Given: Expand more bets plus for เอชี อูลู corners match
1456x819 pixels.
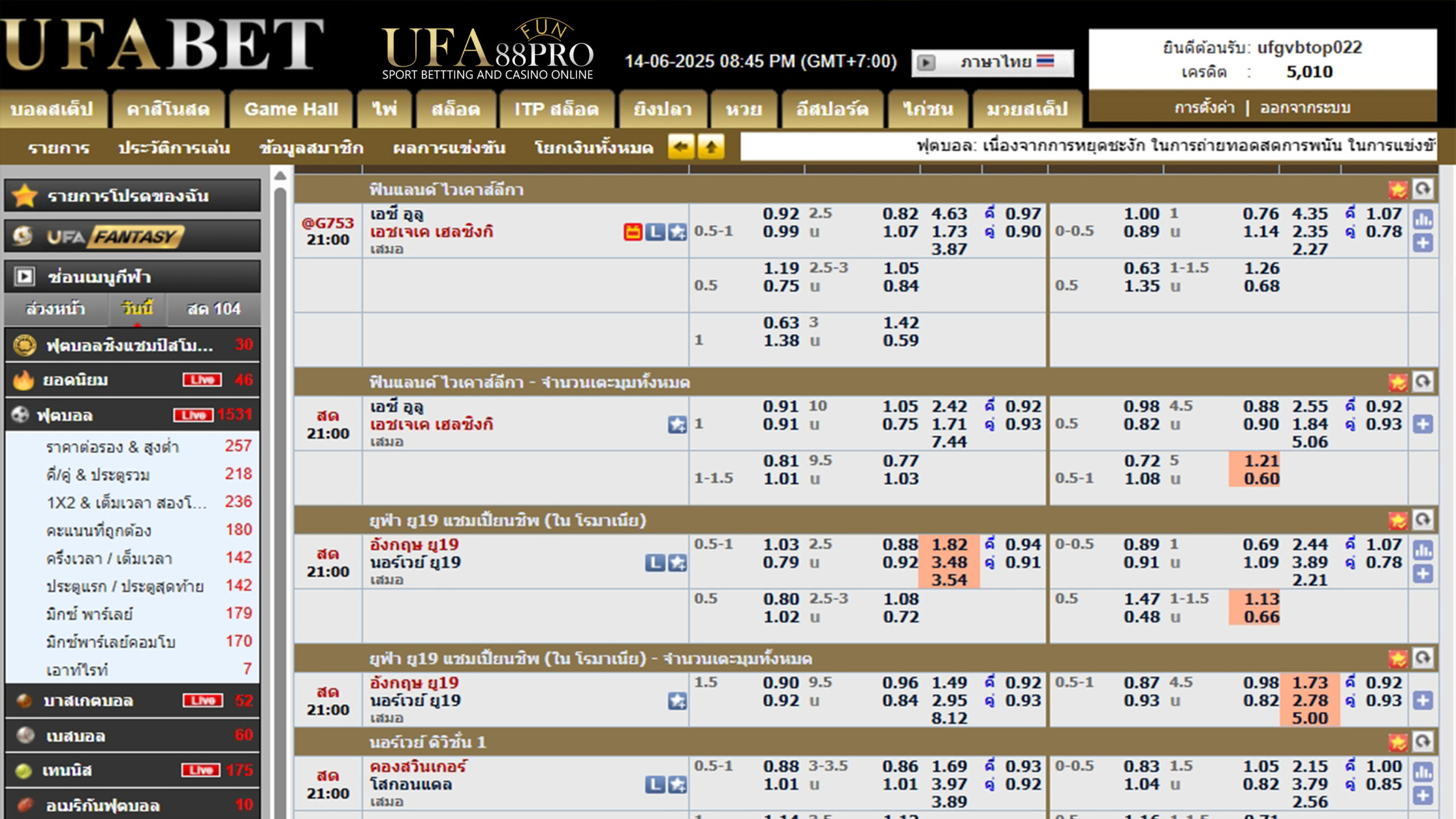Looking at the screenshot, I should click(x=1423, y=424).
